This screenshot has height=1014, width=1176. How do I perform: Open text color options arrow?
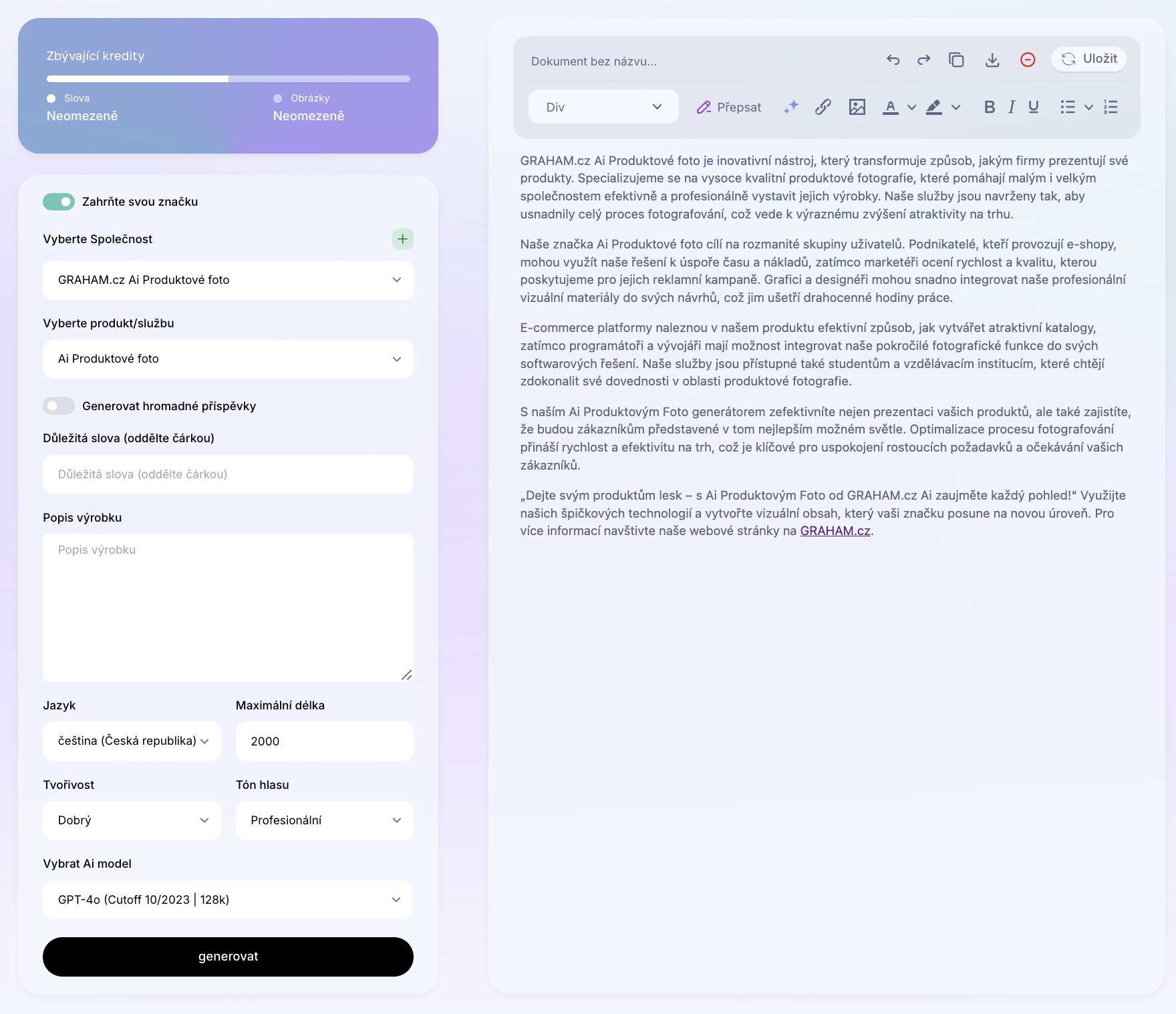pyautogui.click(x=911, y=107)
